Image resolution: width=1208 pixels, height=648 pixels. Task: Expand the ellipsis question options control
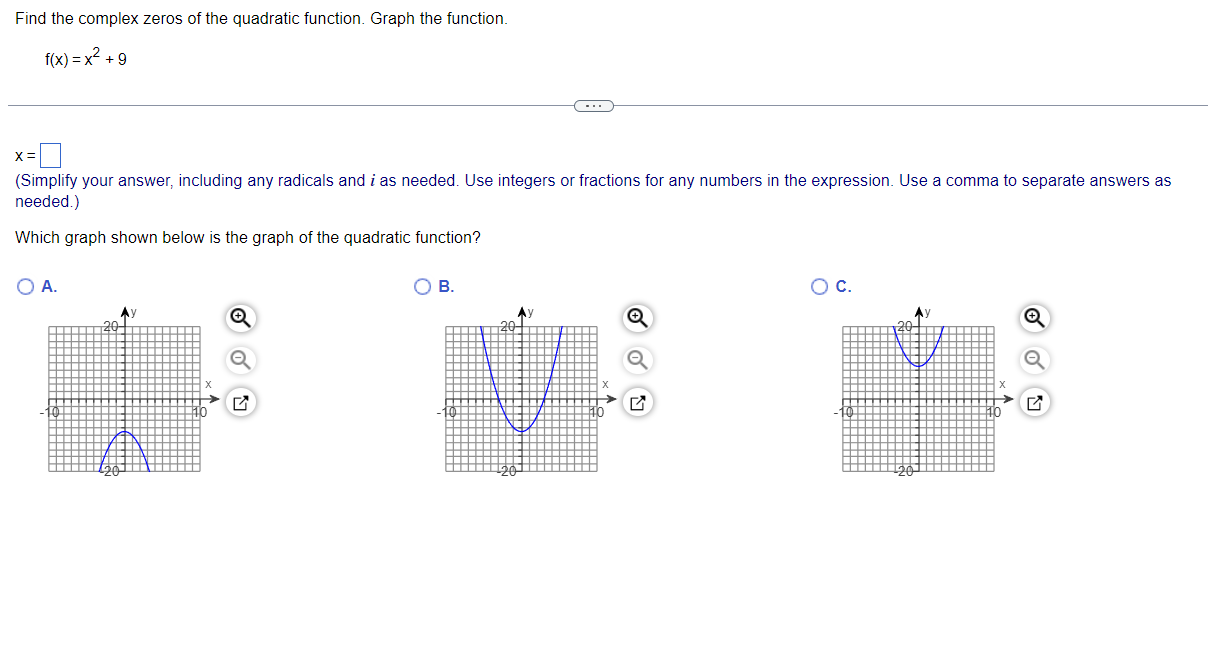point(594,105)
